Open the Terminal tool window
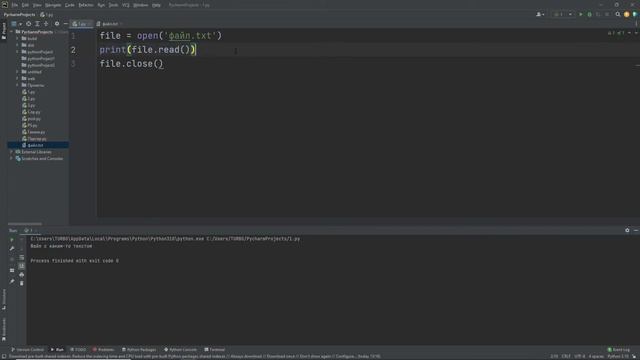Image resolution: width=640 pixels, height=360 pixels. (215, 350)
